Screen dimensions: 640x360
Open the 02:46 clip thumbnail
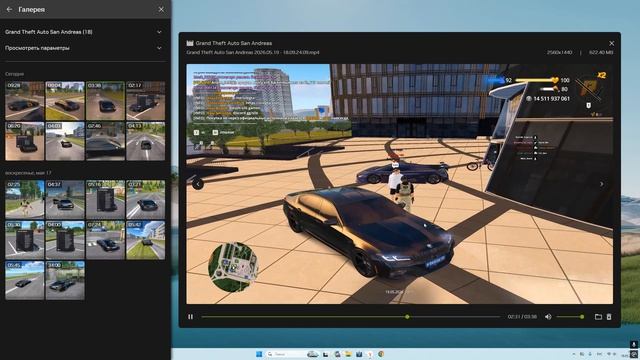[105, 141]
